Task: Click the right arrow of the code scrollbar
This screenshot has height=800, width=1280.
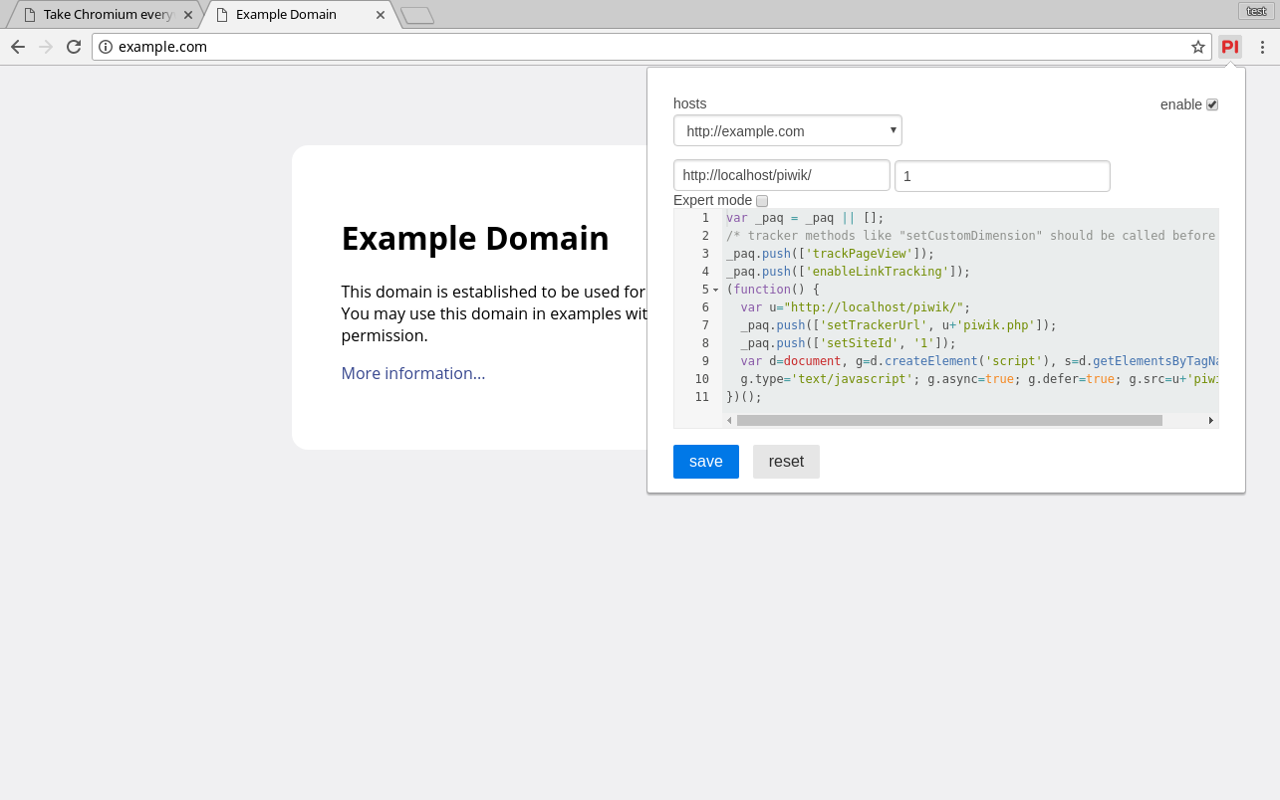Action: point(1210,420)
